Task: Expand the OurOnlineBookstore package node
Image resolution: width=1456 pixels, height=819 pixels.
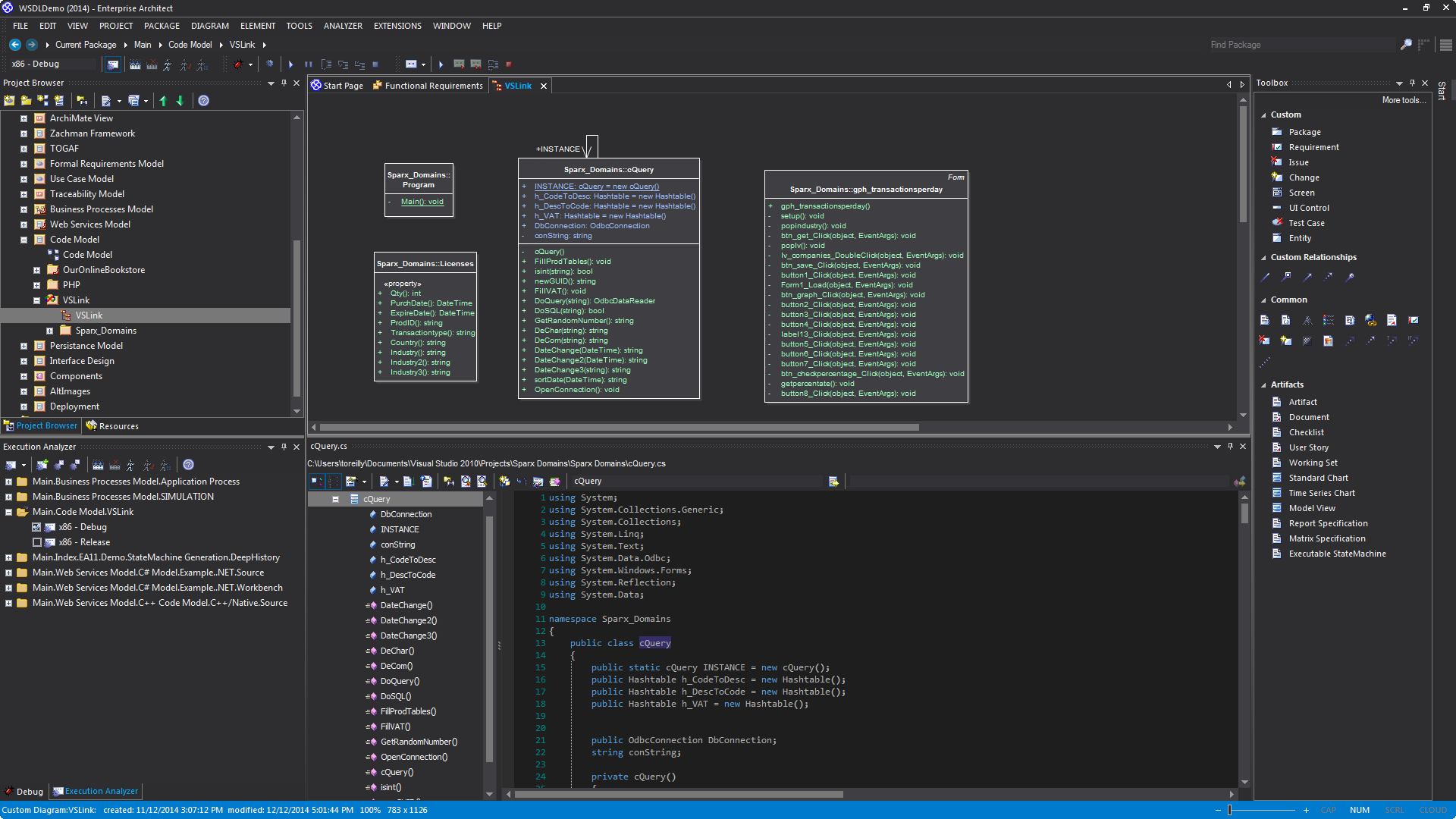Action: [36, 270]
